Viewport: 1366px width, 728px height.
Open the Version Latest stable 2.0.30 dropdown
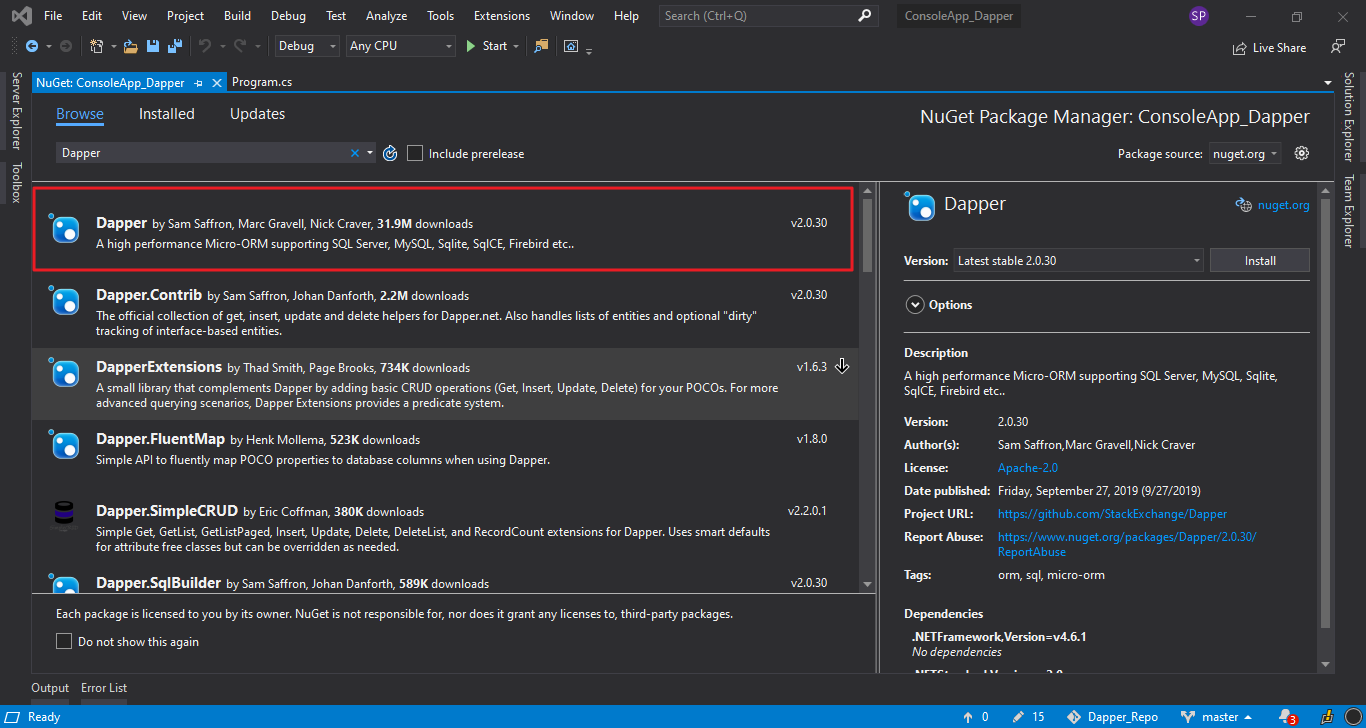click(x=1078, y=260)
